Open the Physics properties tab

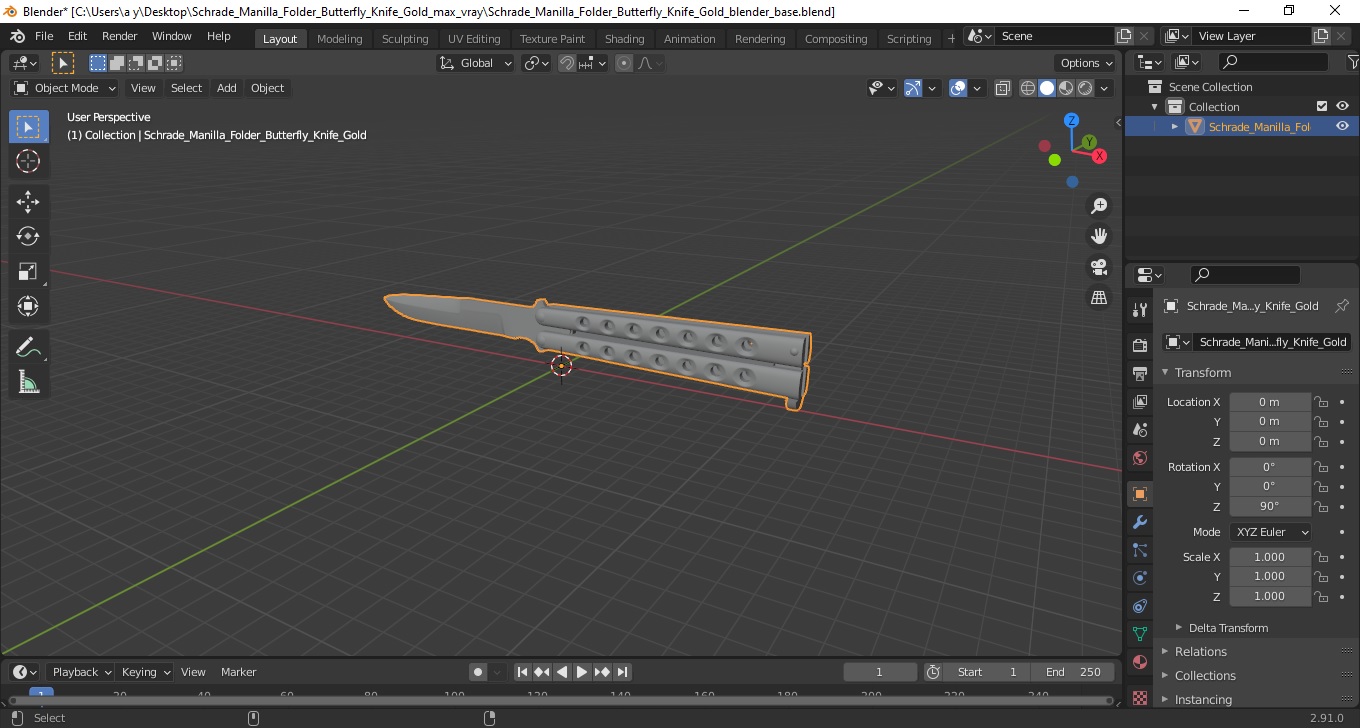point(1139,578)
